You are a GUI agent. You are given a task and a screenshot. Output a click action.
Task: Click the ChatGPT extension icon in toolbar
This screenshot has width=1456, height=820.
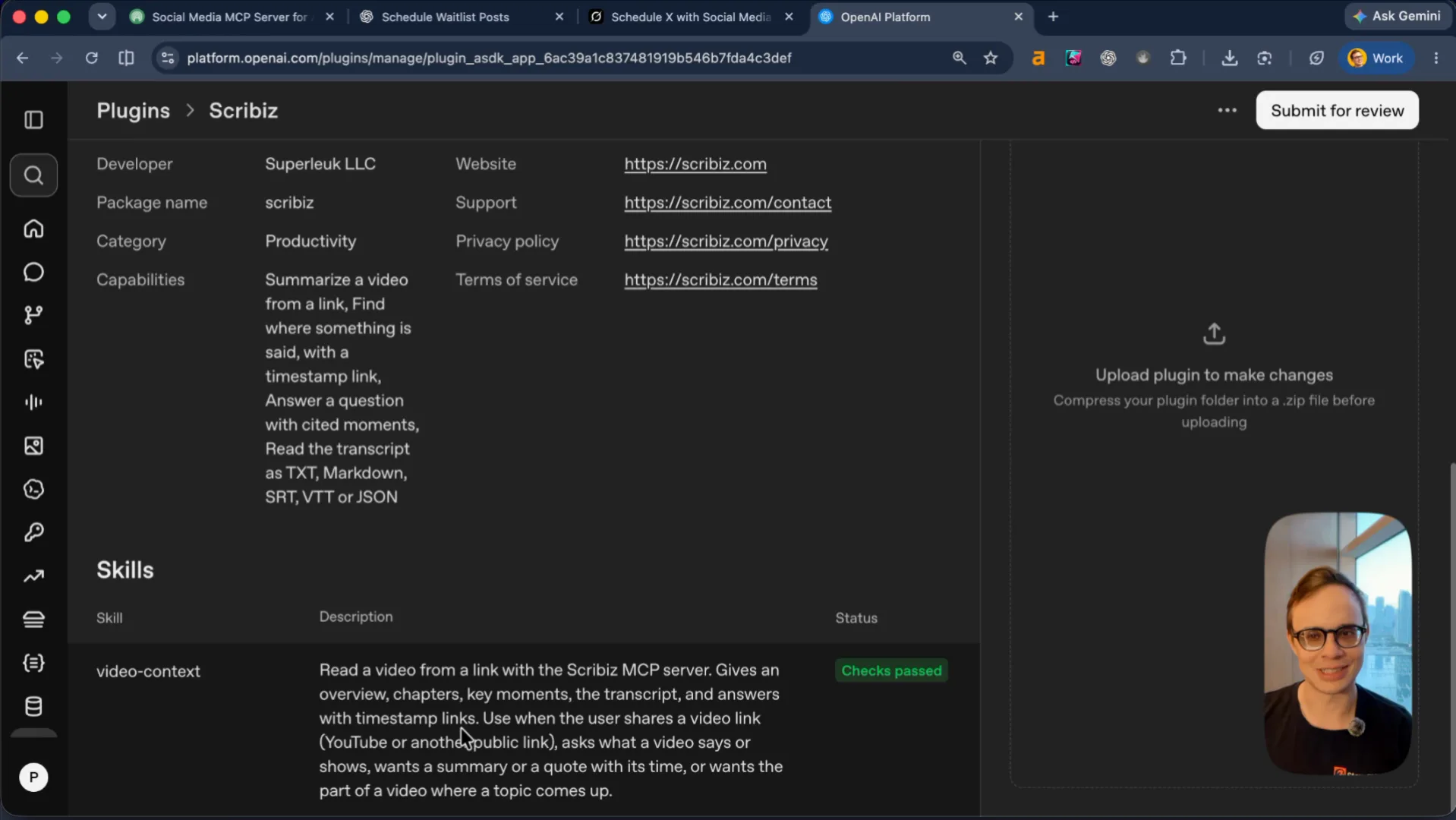point(1108,58)
